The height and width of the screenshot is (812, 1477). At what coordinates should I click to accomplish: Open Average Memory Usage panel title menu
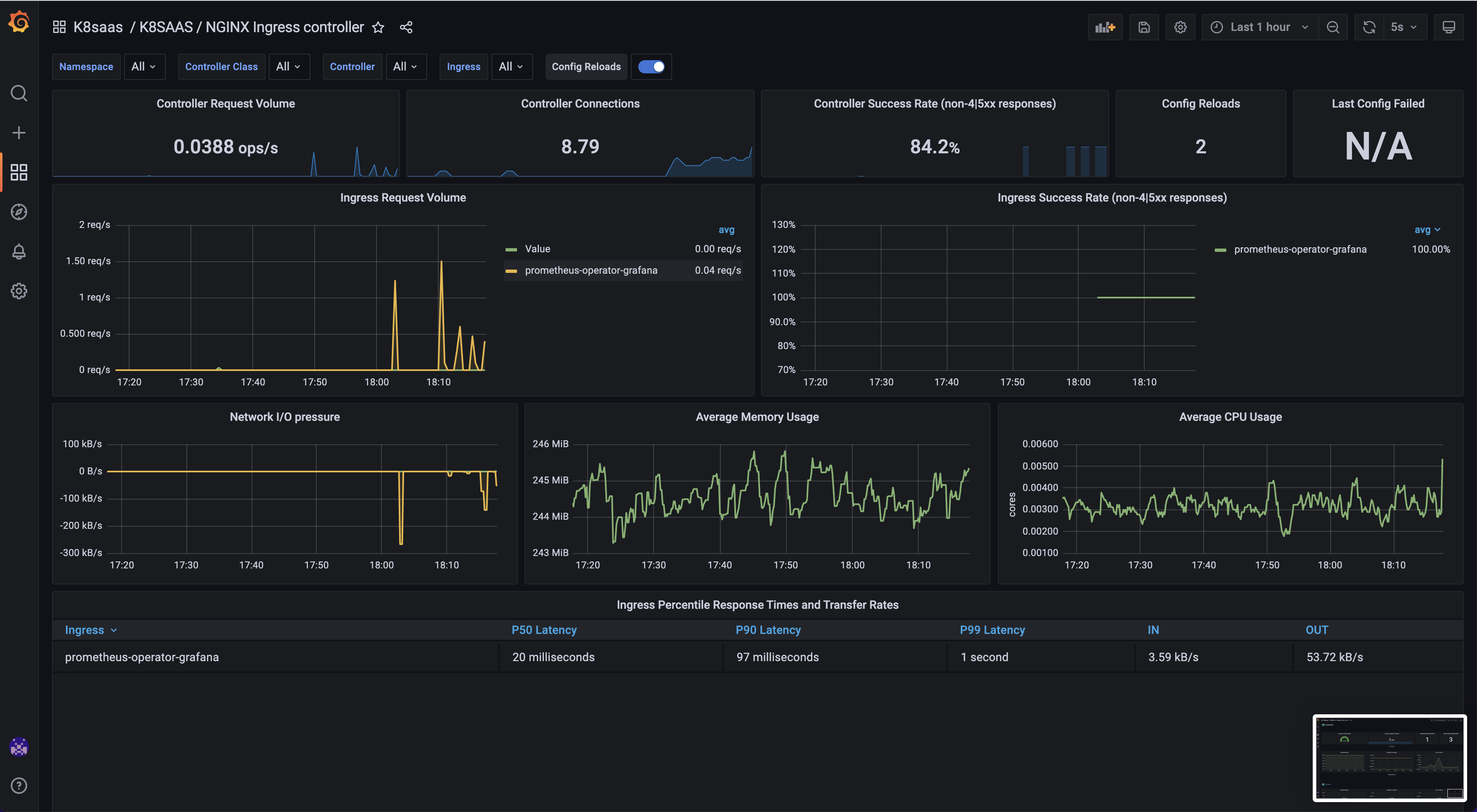757,417
